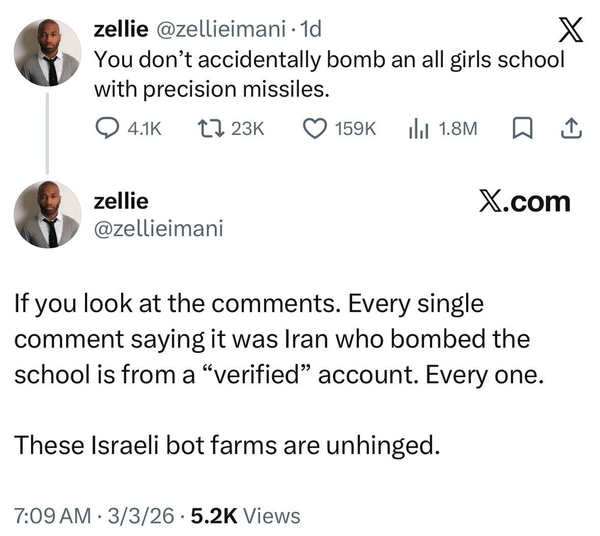The width and height of the screenshot is (600, 536).
Task: Click the 7:09 AM · 3/3/26 timestamp
Action: click(x=94, y=516)
